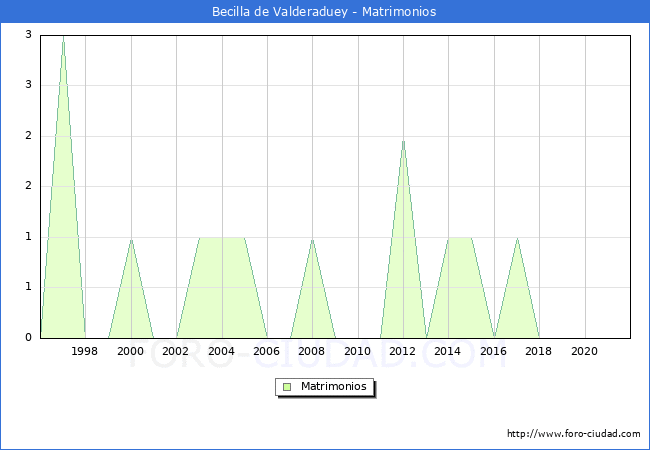Click the 1997 peak data point
The height and width of the screenshot is (450, 650).
tap(63, 37)
